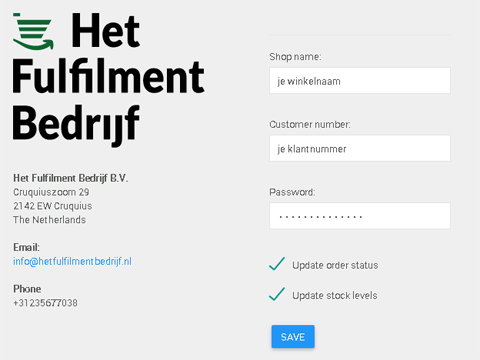Click the Password label text
Screen dimensions: 480x360
click(292, 192)
